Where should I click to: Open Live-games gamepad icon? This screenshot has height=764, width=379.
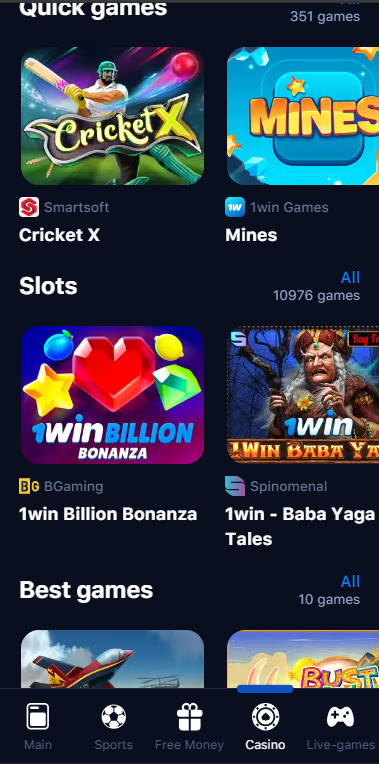341,717
